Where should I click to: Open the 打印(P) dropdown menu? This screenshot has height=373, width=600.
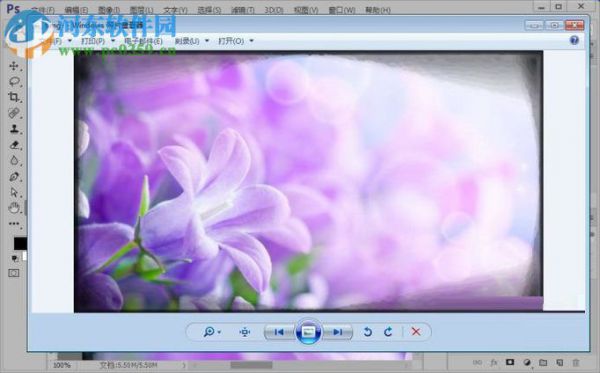[x=98, y=41]
